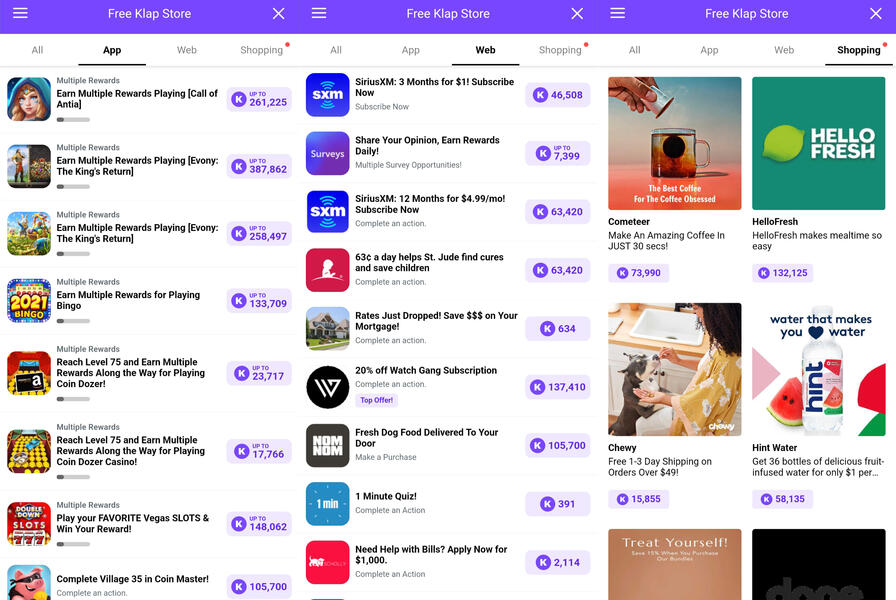Open the HelloFresh offer image
Image resolution: width=896 pixels, height=600 pixels.
[818, 143]
